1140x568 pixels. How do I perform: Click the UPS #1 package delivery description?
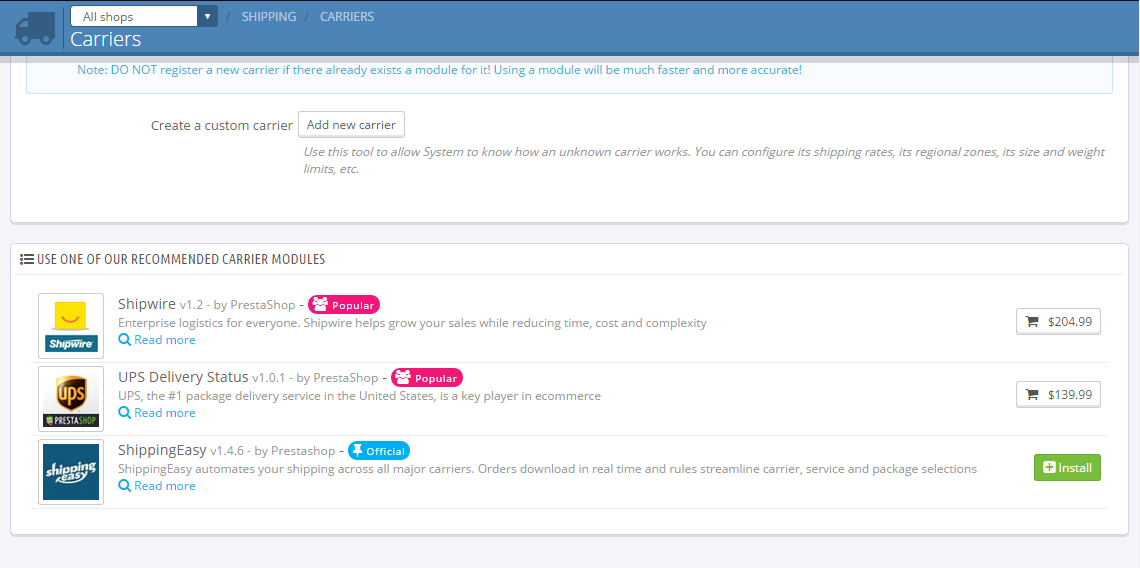pos(359,396)
